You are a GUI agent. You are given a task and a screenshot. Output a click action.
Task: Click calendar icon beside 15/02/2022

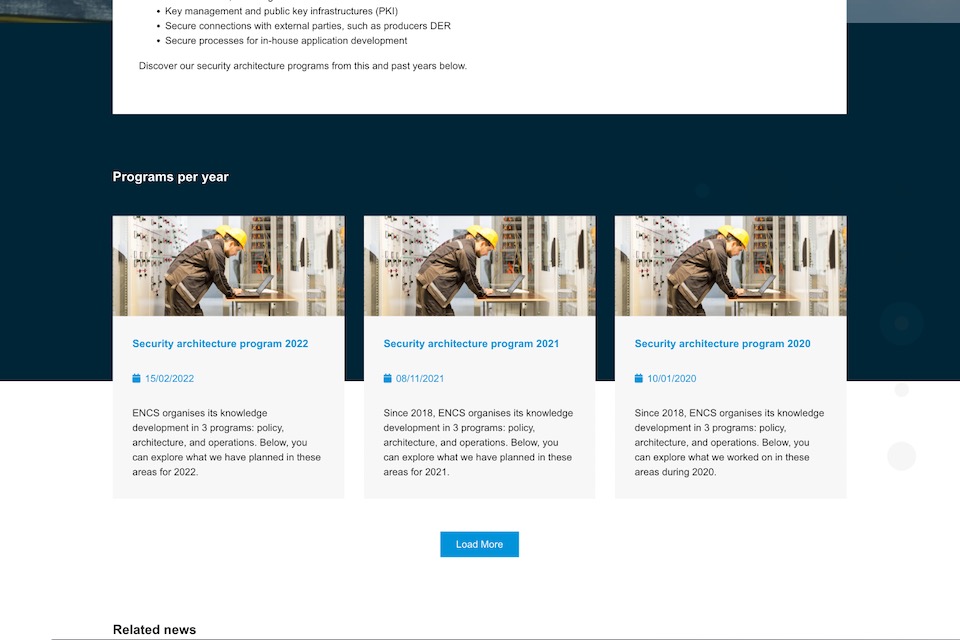[137, 378]
